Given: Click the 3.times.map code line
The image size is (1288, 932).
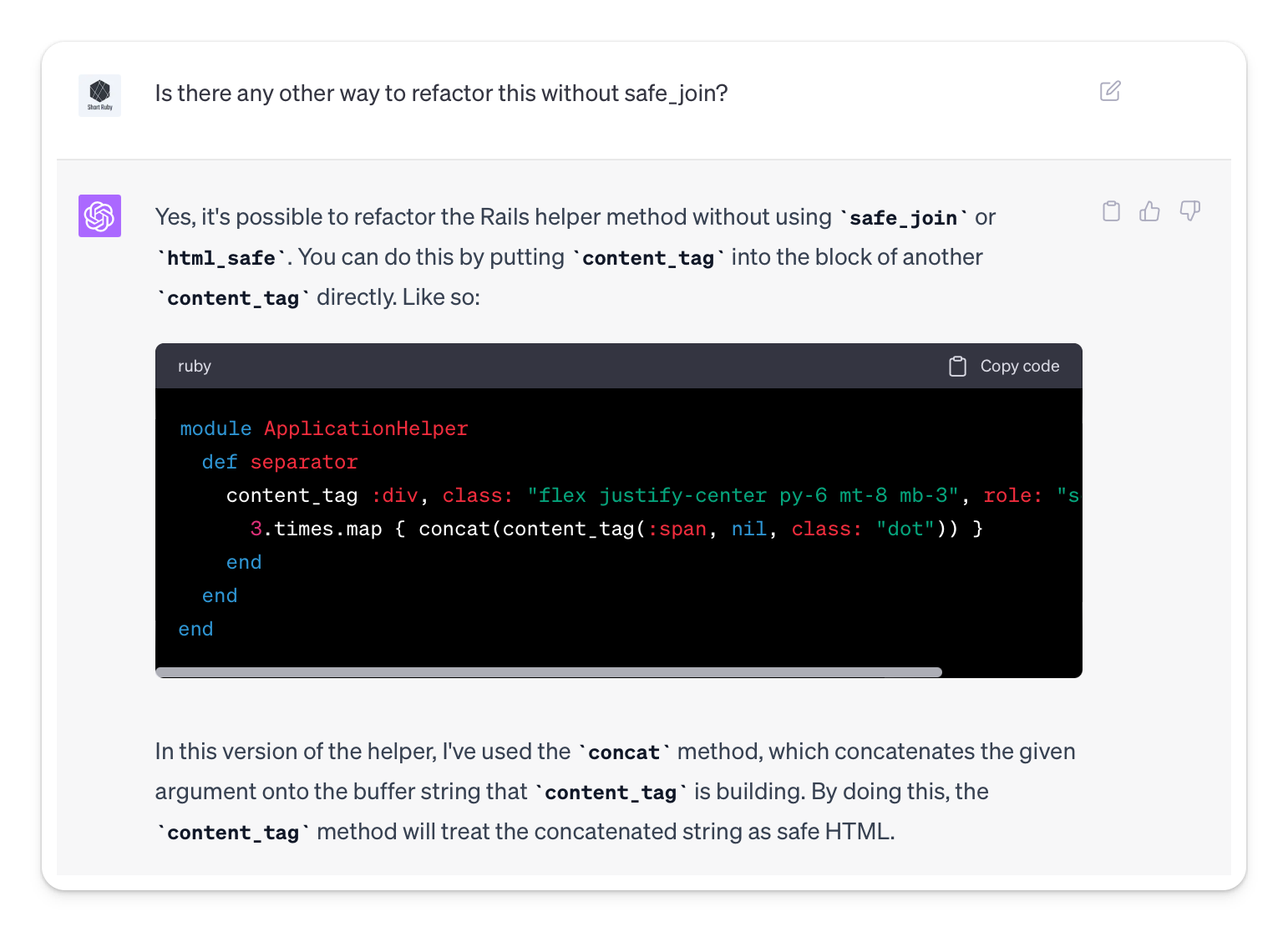Looking at the screenshot, I should [x=616, y=529].
